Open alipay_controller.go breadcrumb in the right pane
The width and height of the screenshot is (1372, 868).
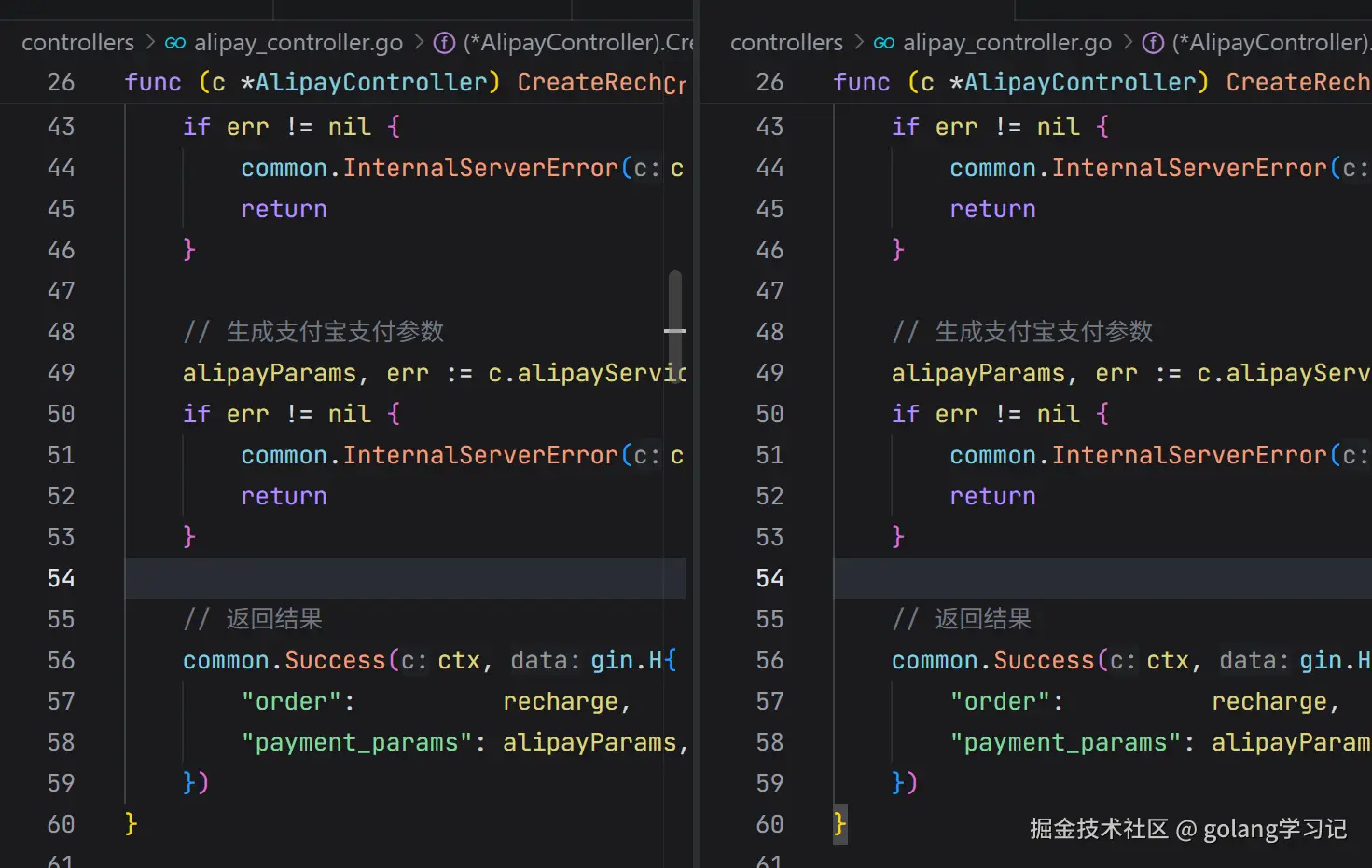[x=1007, y=43]
